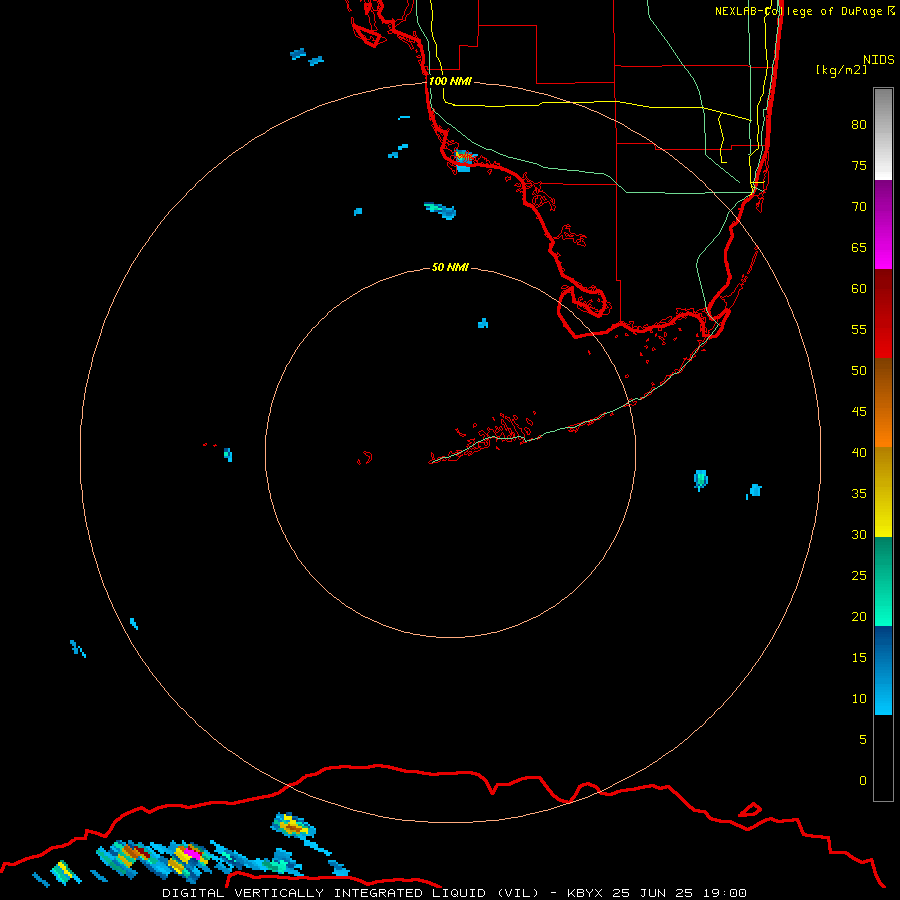The image size is (900, 900).
Task: Click the 20 value on the color scale
Action: (859, 616)
